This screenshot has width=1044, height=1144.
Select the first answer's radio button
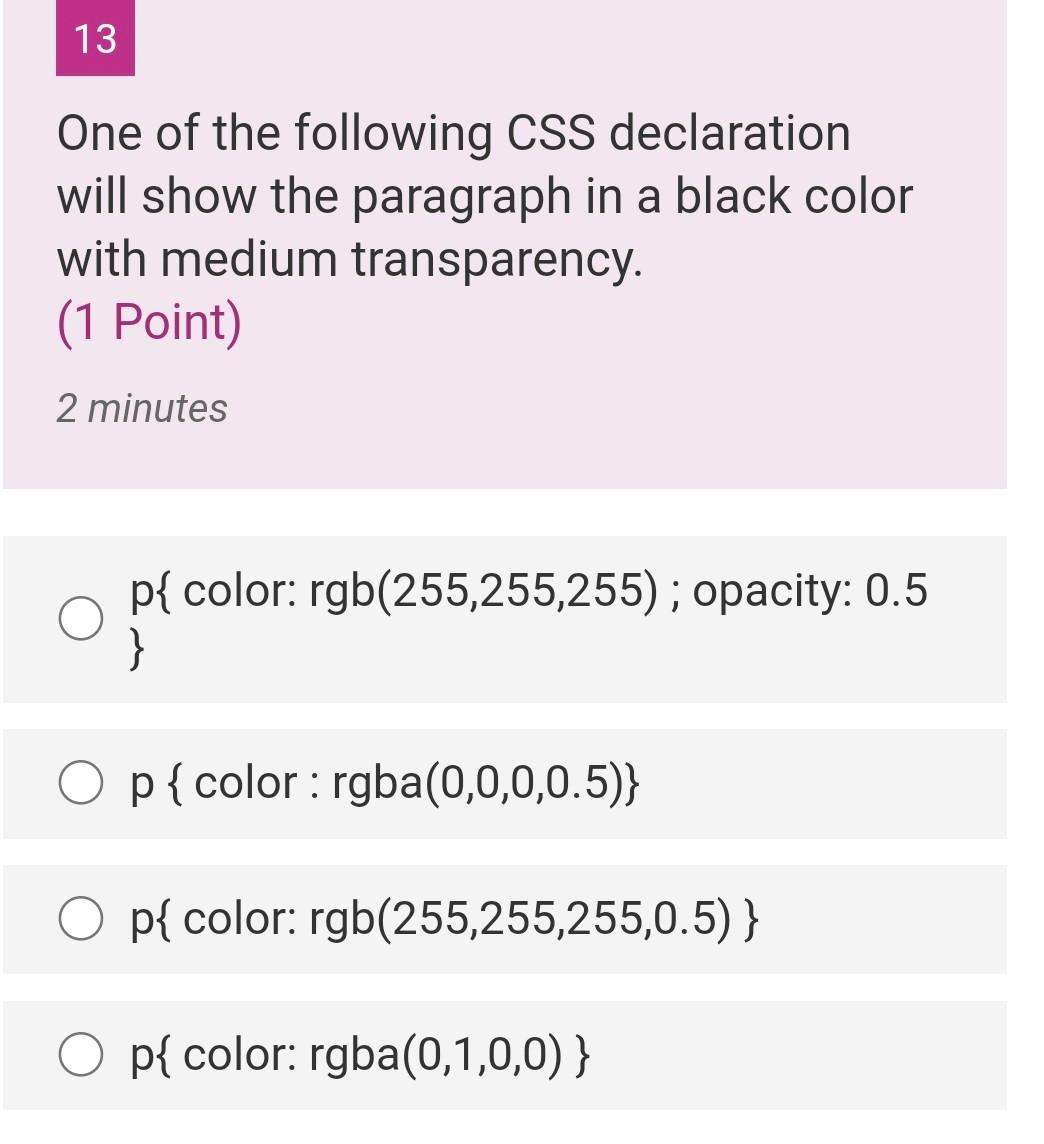[83, 618]
